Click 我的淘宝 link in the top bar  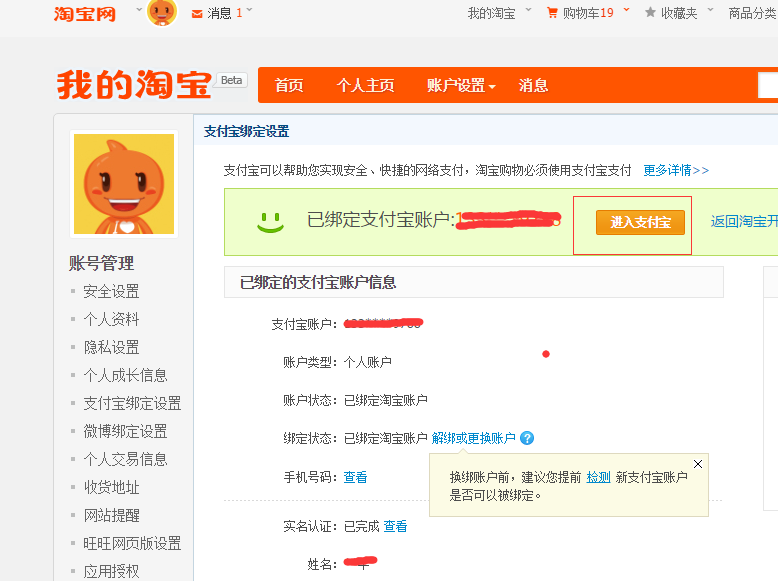click(x=491, y=13)
